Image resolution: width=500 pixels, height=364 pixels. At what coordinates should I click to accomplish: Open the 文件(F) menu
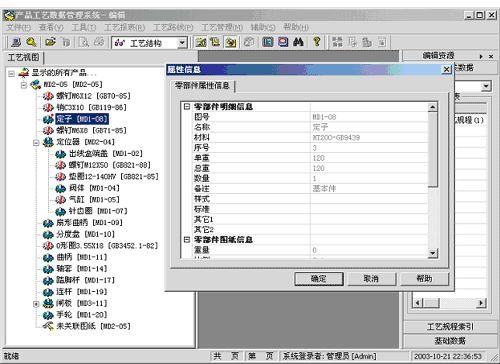pos(19,27)
